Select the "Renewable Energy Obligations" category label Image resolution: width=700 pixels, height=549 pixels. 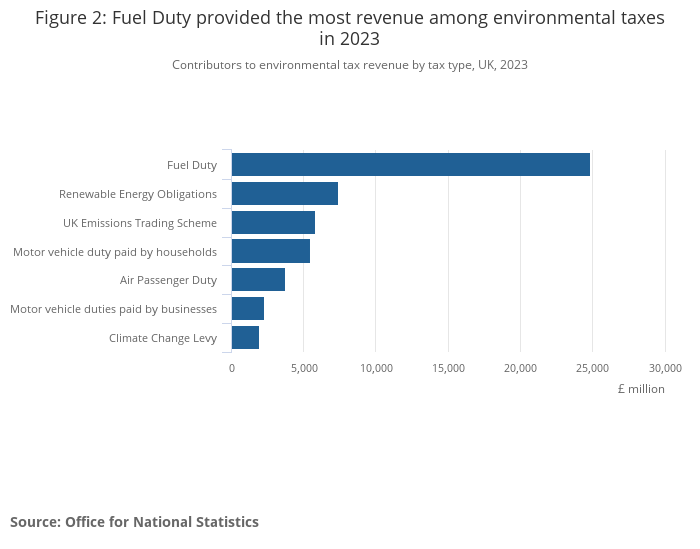[138, 194]
